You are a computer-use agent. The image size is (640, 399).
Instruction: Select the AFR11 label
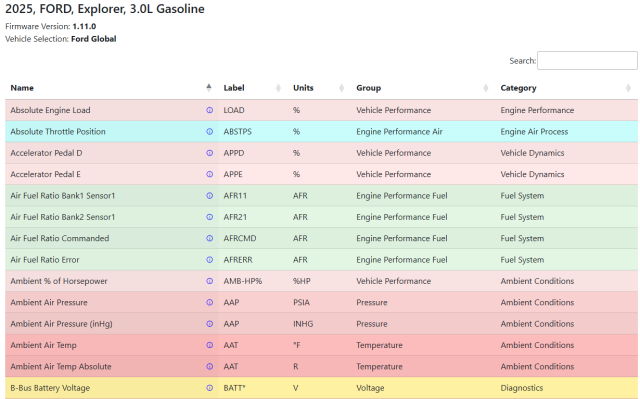[x=235, y=195]
